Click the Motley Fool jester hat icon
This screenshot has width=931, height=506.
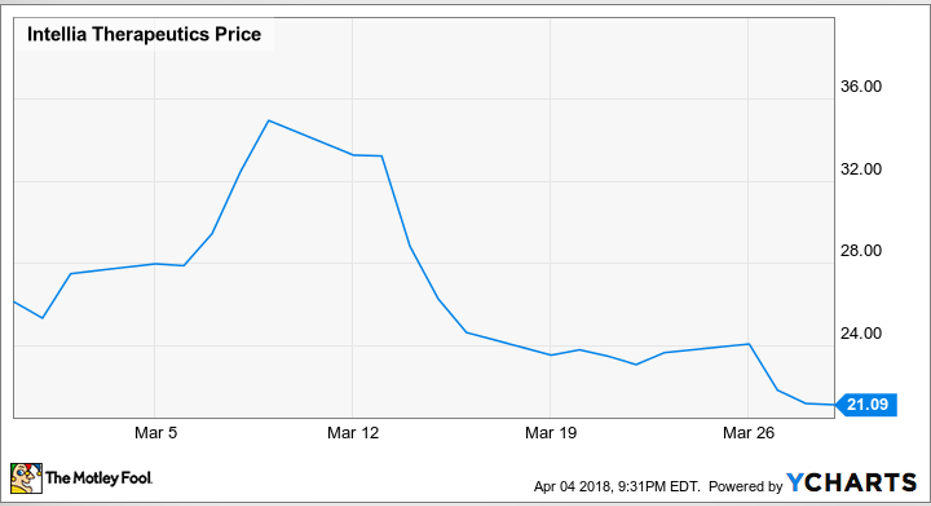[26, 477]
